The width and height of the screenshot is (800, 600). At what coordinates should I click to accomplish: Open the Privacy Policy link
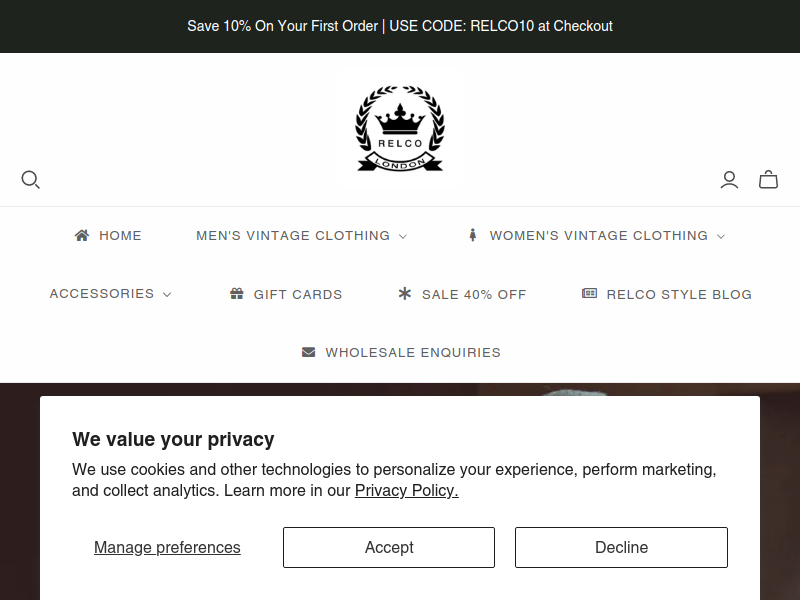pos(407,490)
